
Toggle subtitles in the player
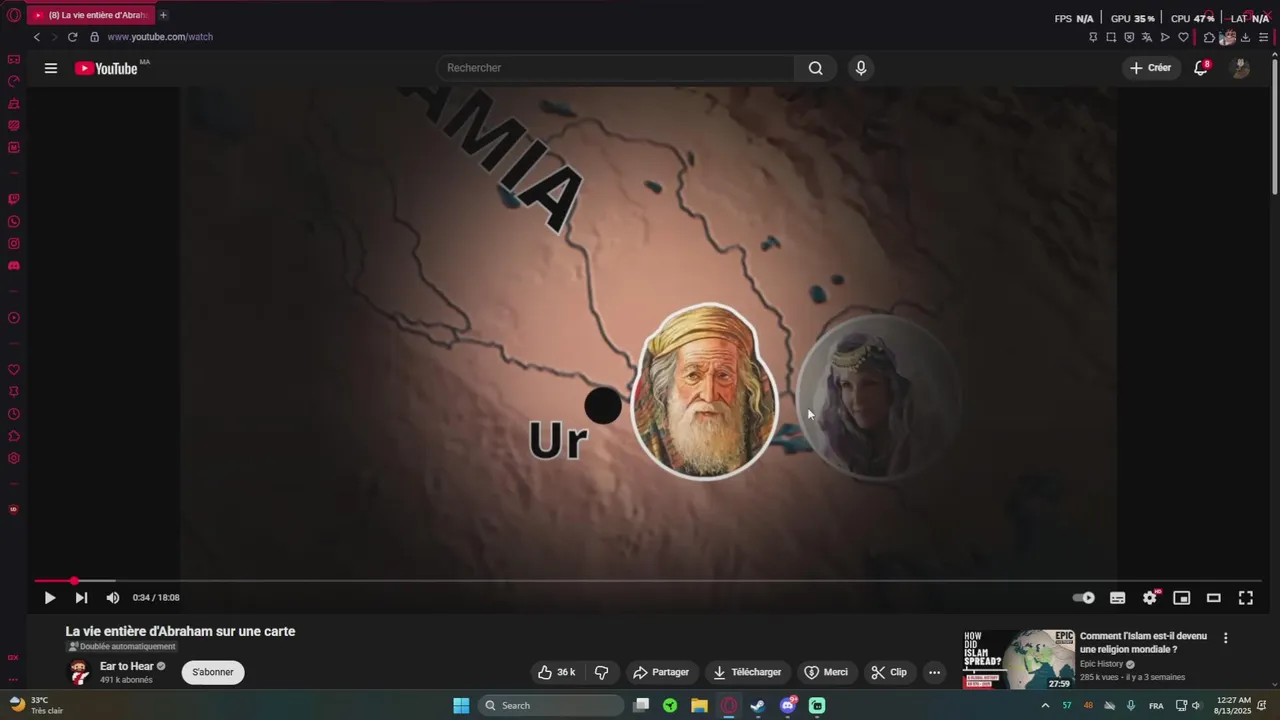1118,598
